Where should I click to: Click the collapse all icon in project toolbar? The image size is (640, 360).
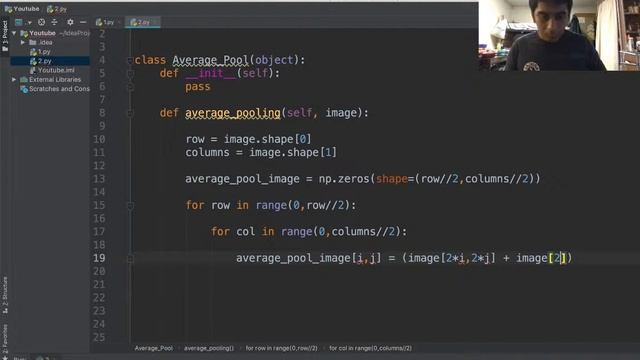[x=54, y=22]
